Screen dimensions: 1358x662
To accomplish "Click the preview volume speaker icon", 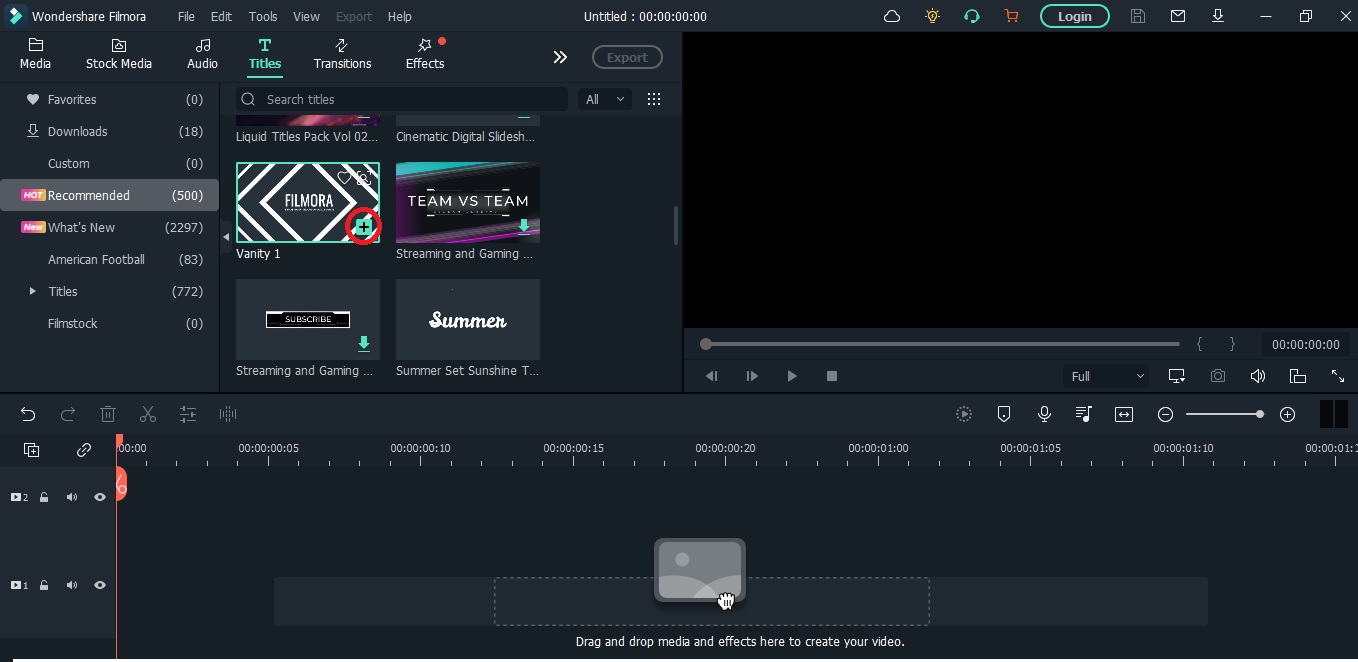I will [1258, 376].
